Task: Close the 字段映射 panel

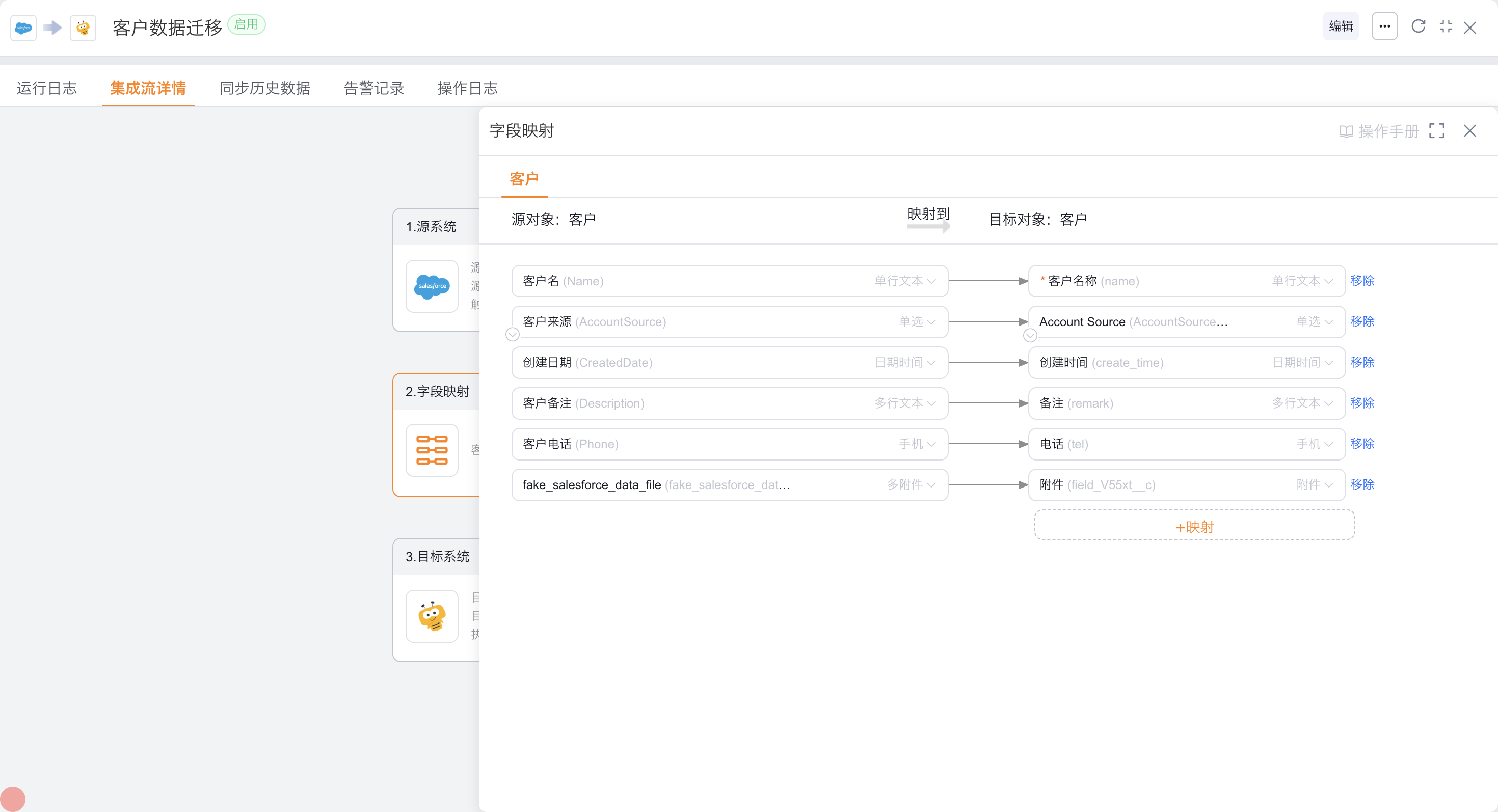Action: click(x=1469, y=131)
